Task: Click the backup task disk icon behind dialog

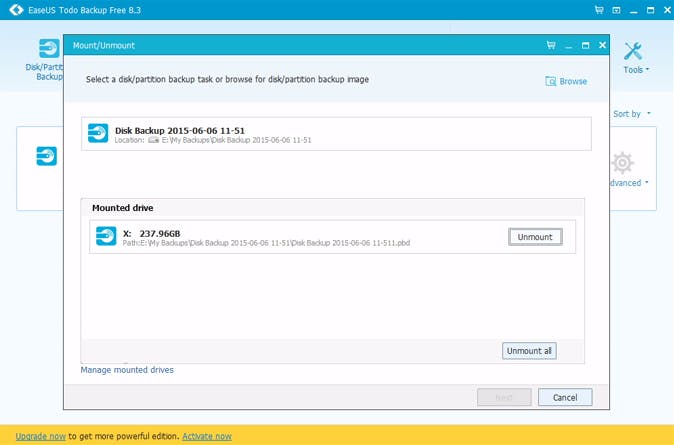Action: pos(46,156)
